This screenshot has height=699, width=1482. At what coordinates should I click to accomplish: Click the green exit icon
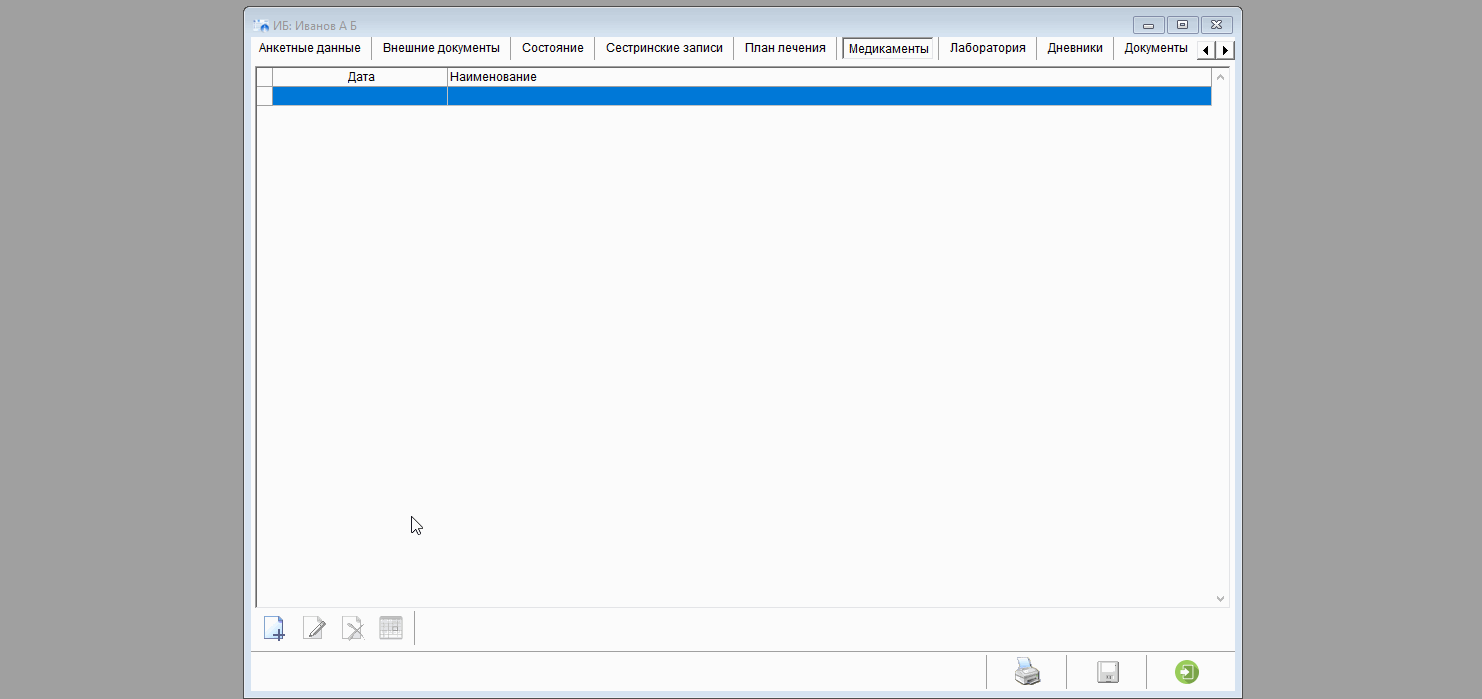click(x=1187, y=672)
